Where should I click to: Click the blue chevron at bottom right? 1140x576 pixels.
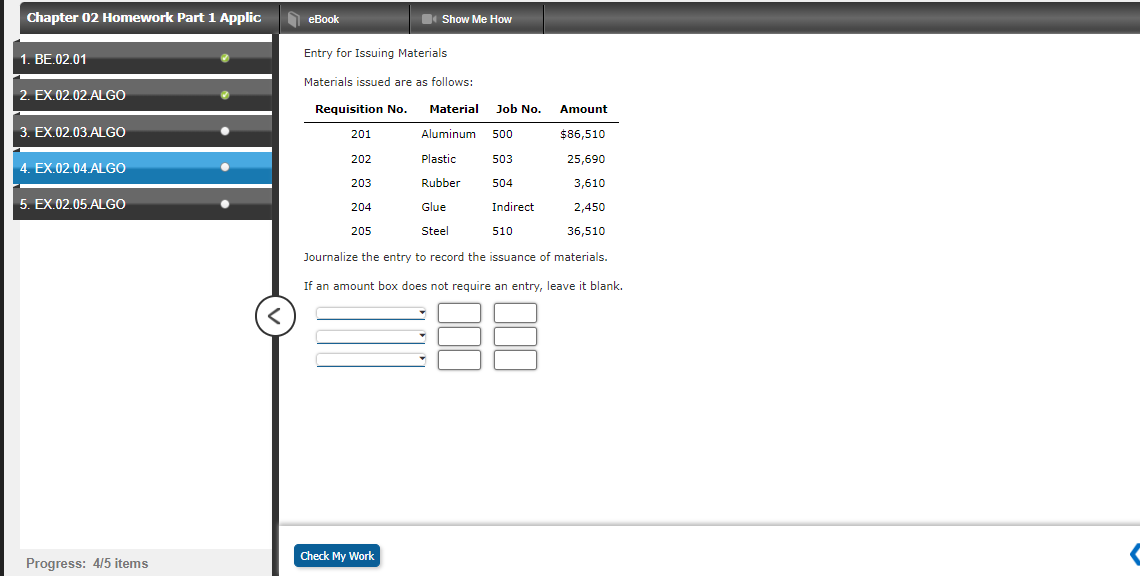click(1134, 553)
